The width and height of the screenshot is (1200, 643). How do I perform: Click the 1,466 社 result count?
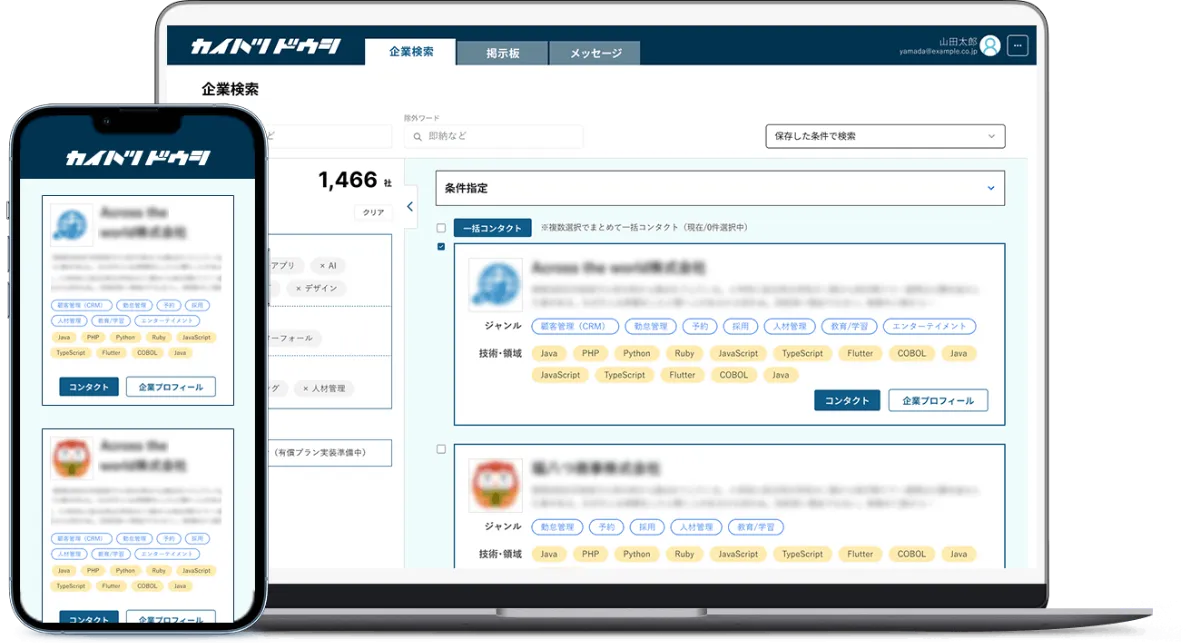coord(354,180)
